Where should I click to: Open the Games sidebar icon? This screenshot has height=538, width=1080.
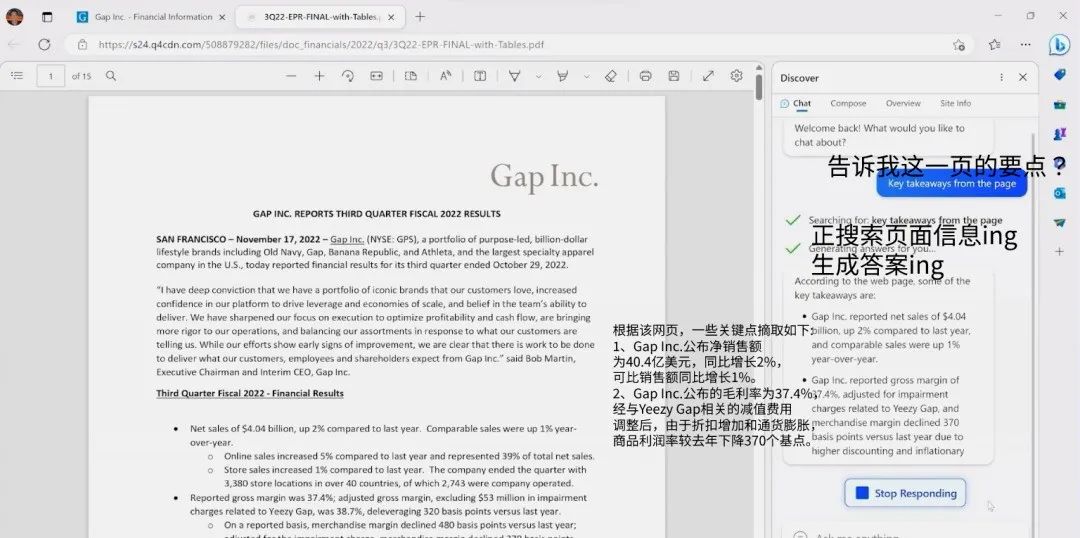click(1059, 134)
